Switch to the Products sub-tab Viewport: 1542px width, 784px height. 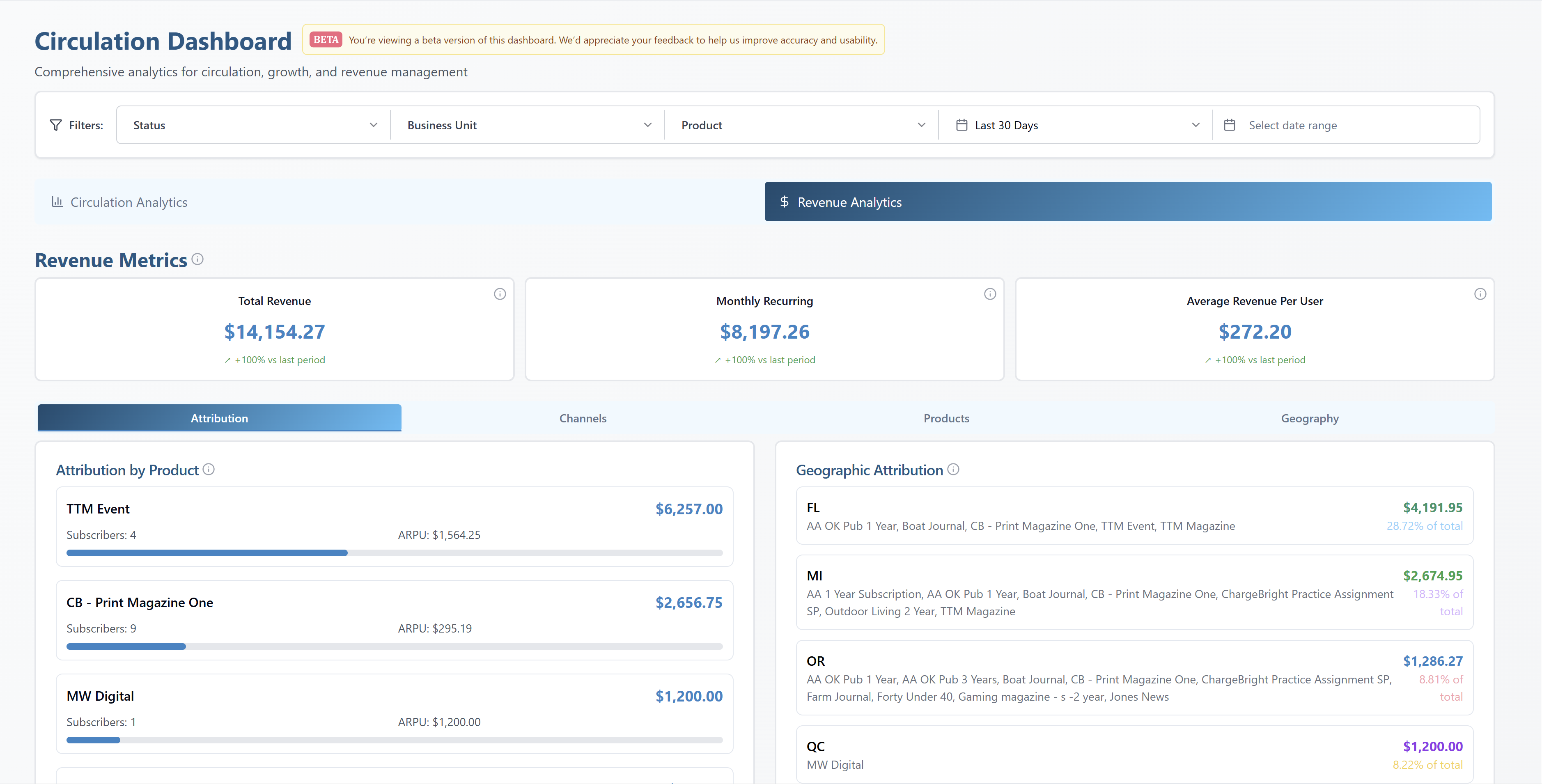pyautogui.click(x=946, y=418)
